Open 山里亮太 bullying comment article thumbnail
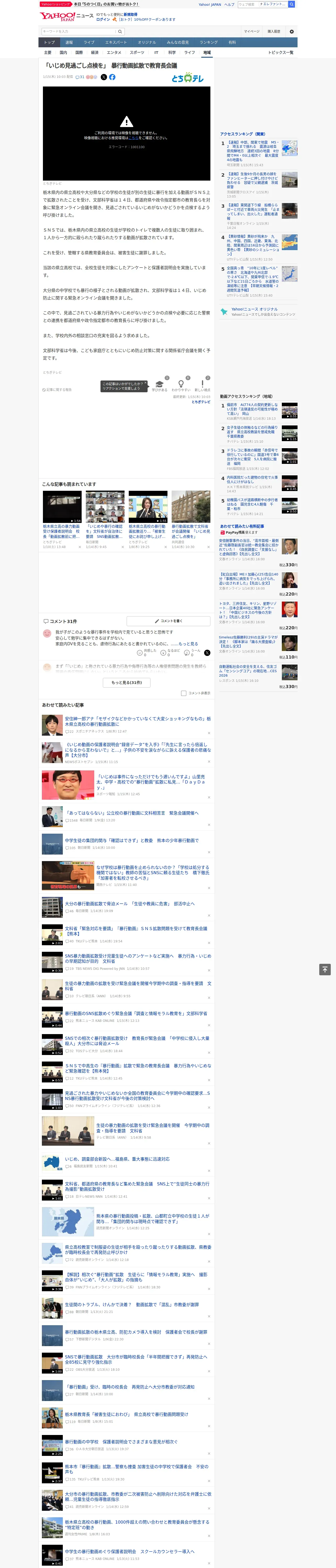Viewport: 336px width, 1568px height. pos(68,785)
